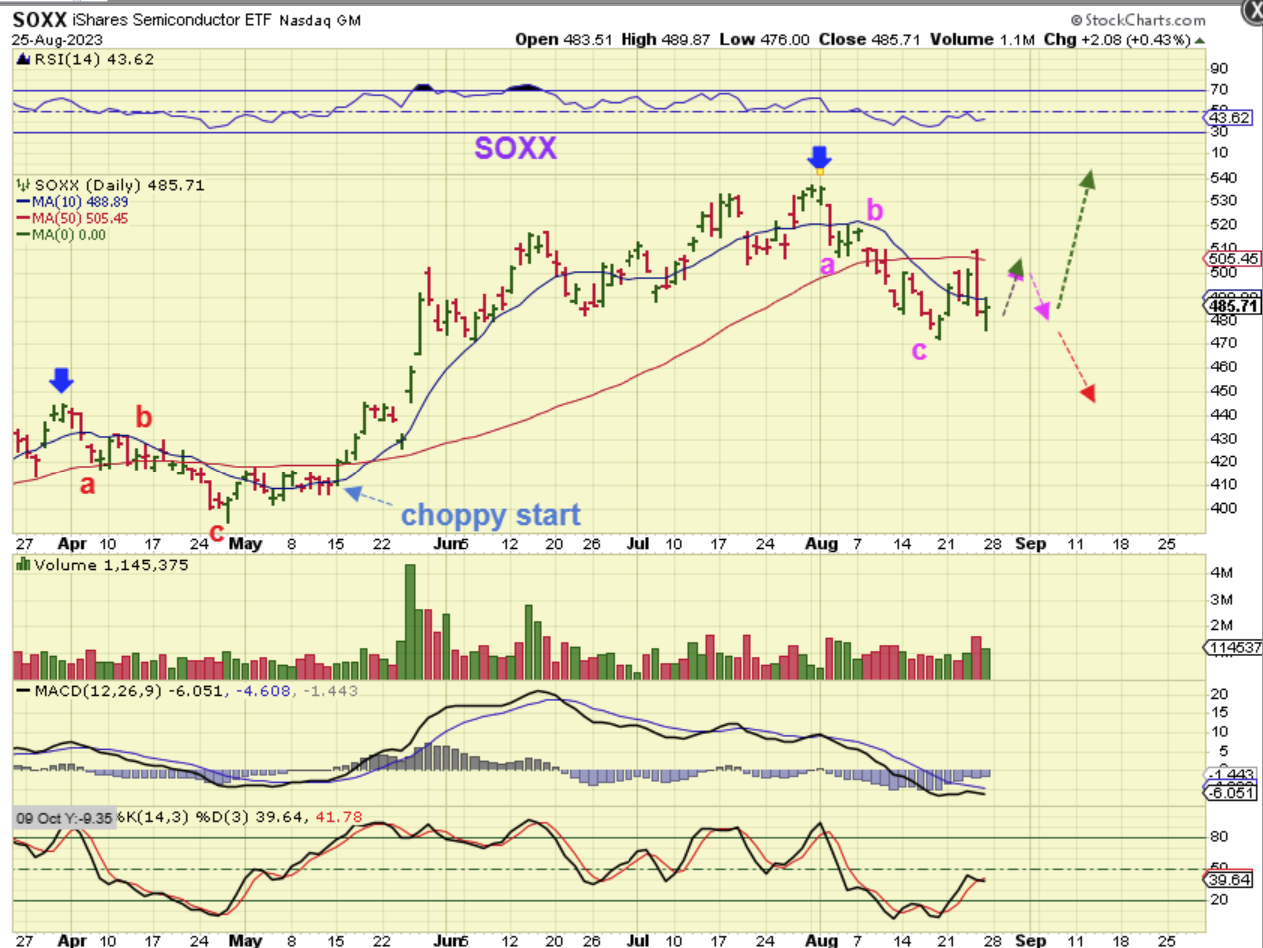Click the blue down arrow above August peak

pyautogui.click(x=819, y=159)
